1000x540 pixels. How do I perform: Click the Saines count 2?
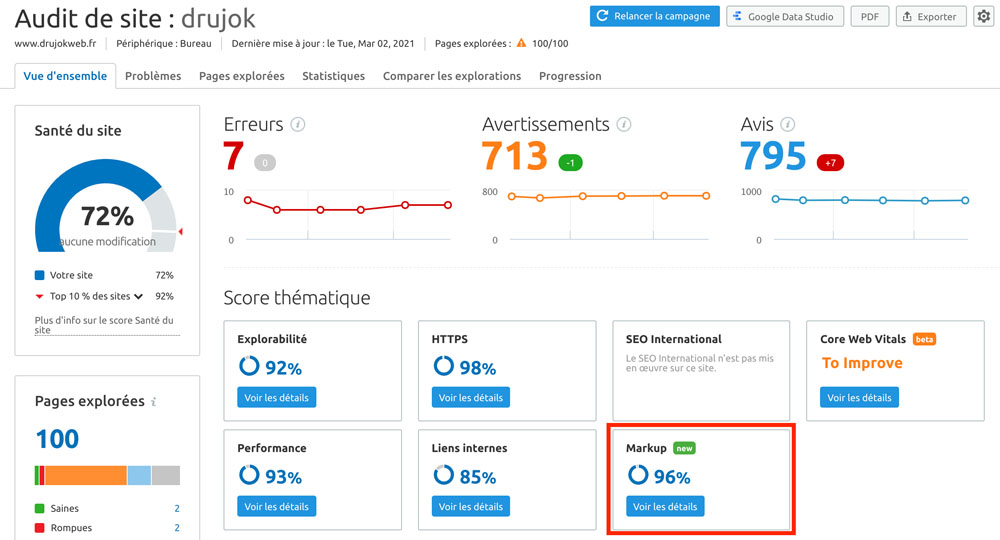(177, 508)
